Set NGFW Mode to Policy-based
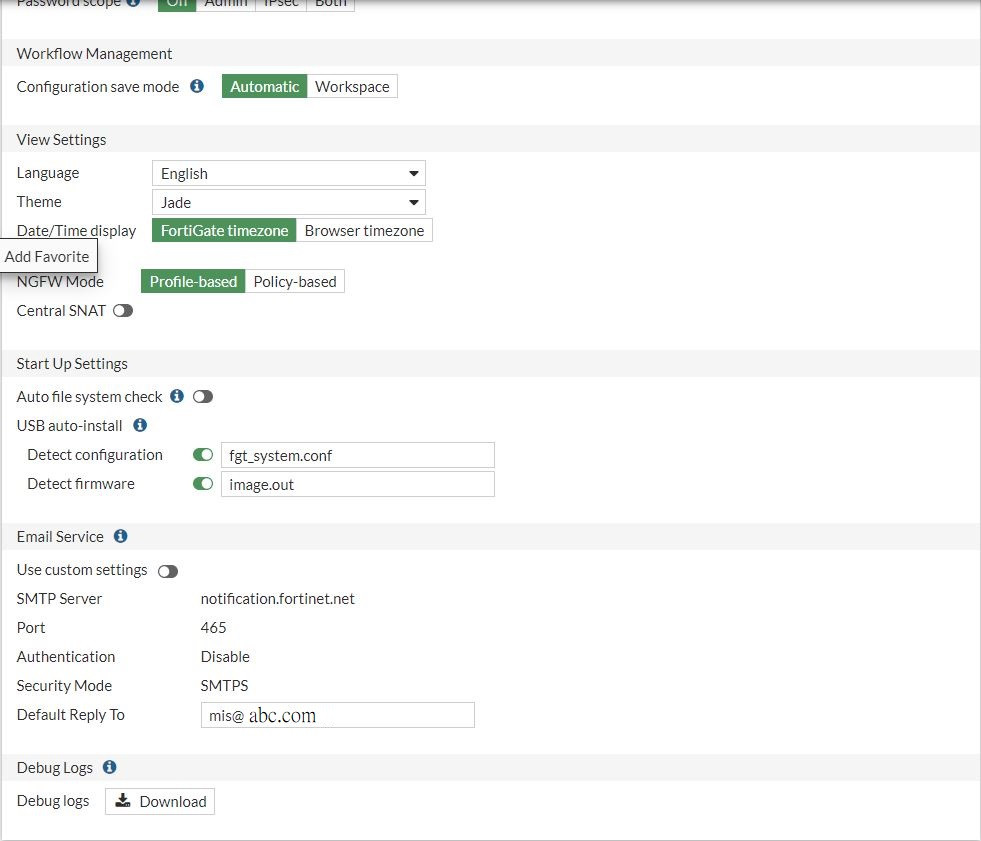 point(295,282)
